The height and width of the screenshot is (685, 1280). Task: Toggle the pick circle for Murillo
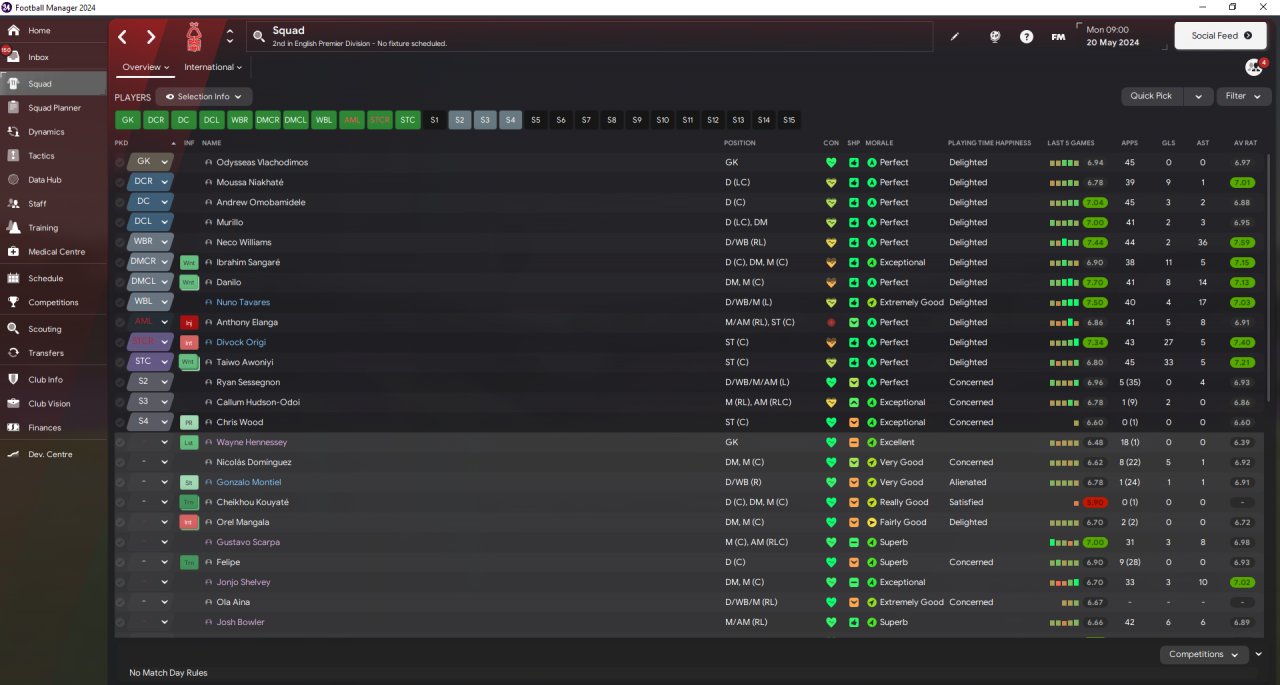tap(120, 222)
